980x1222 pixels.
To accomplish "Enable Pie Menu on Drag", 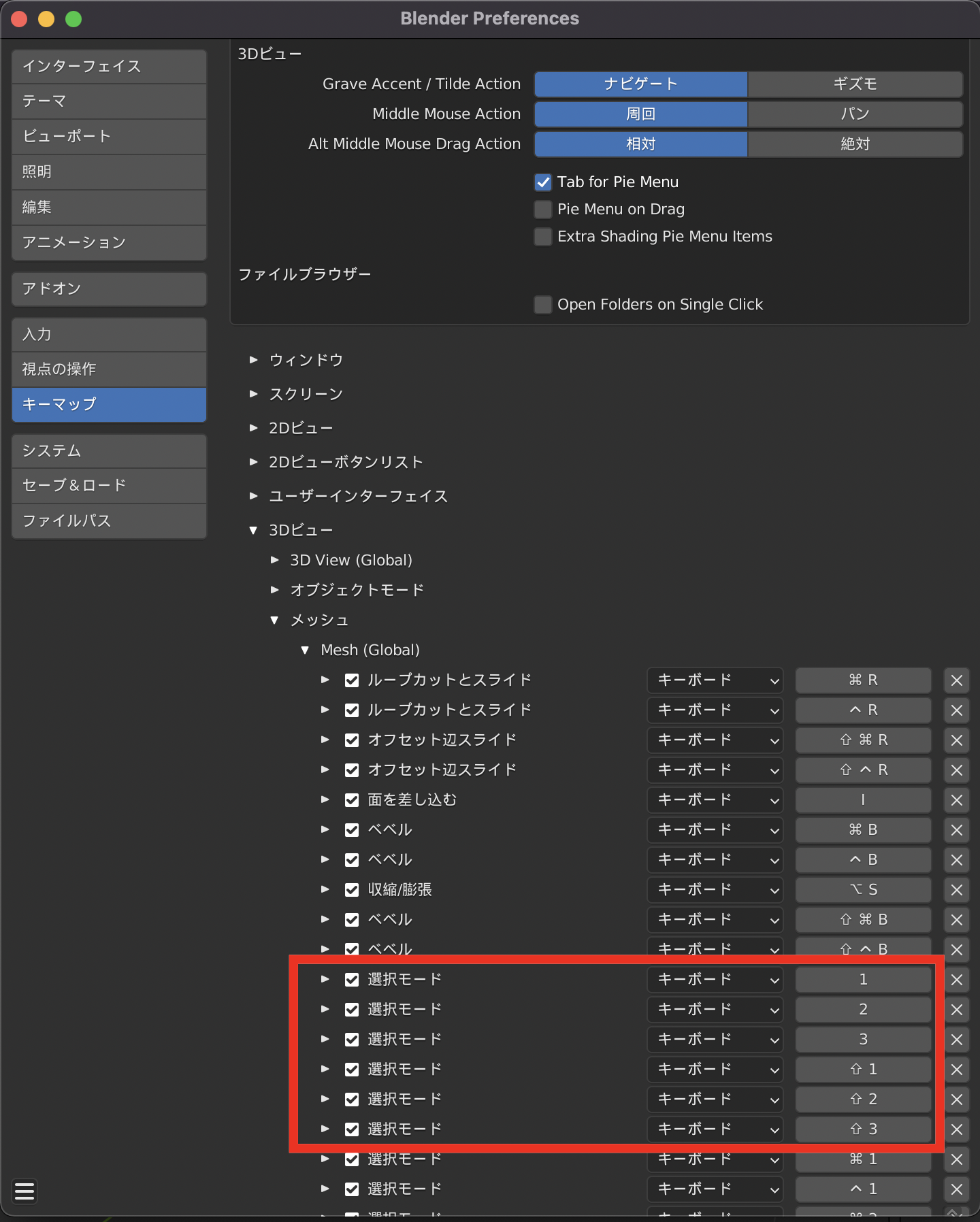I will tap(543, 210).
